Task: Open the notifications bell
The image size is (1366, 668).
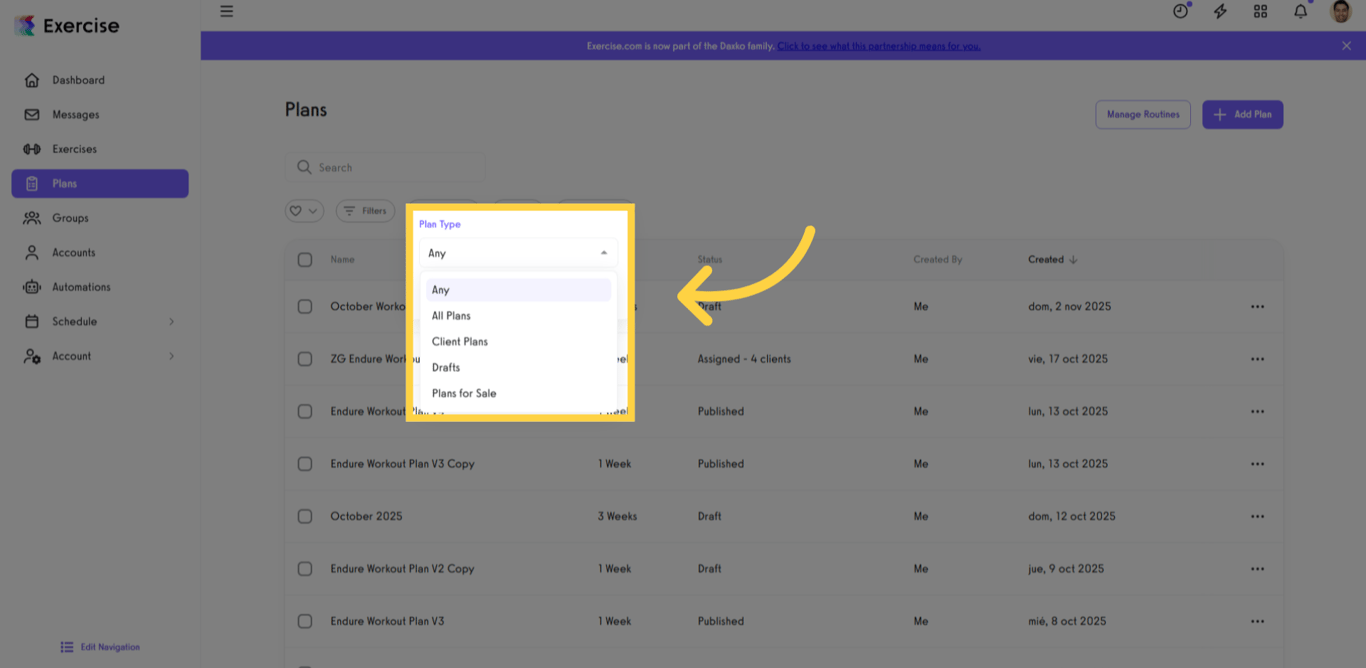Action: 1300,11
